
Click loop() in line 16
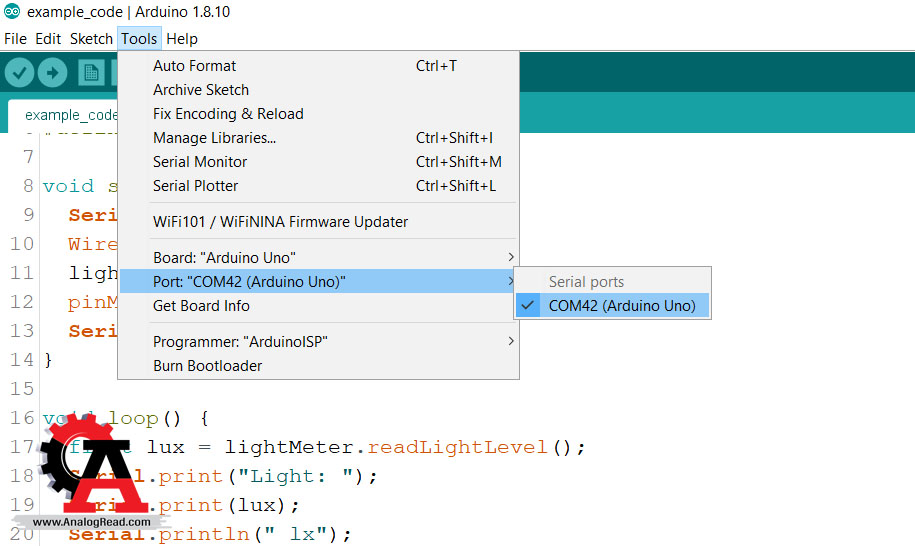pos(144,418)
